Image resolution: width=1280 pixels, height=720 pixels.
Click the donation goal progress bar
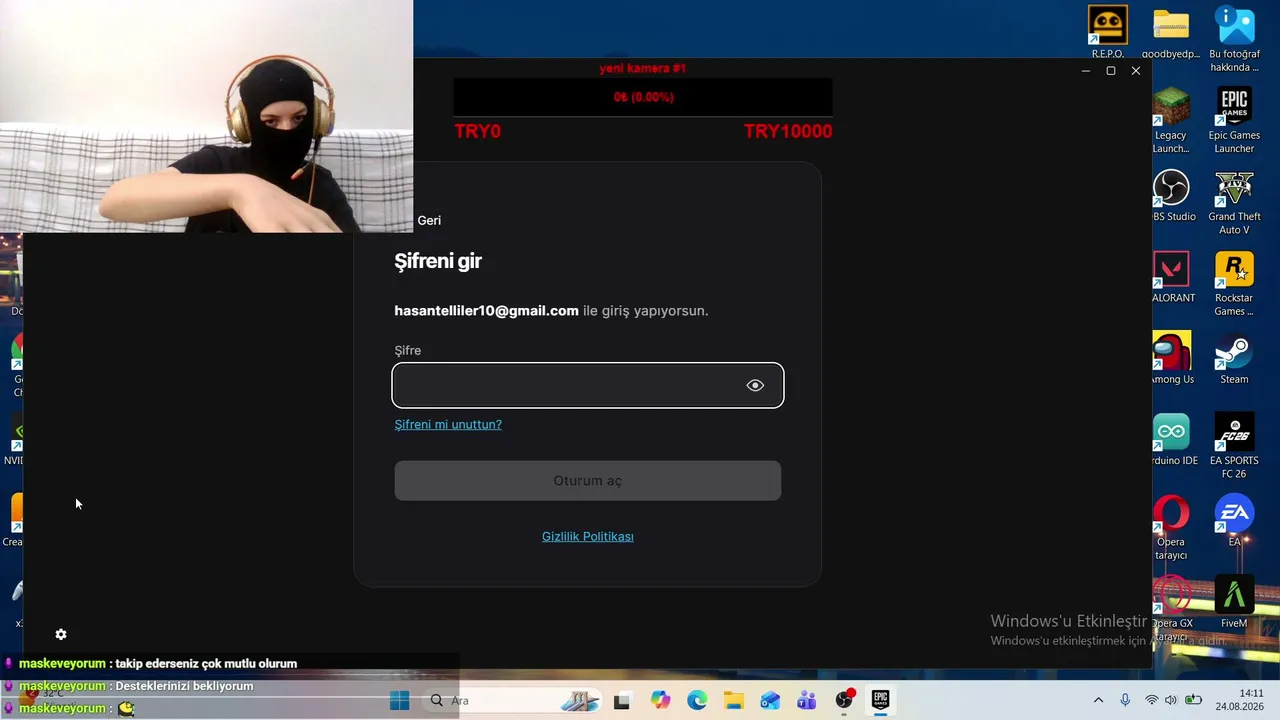point(643,97)
